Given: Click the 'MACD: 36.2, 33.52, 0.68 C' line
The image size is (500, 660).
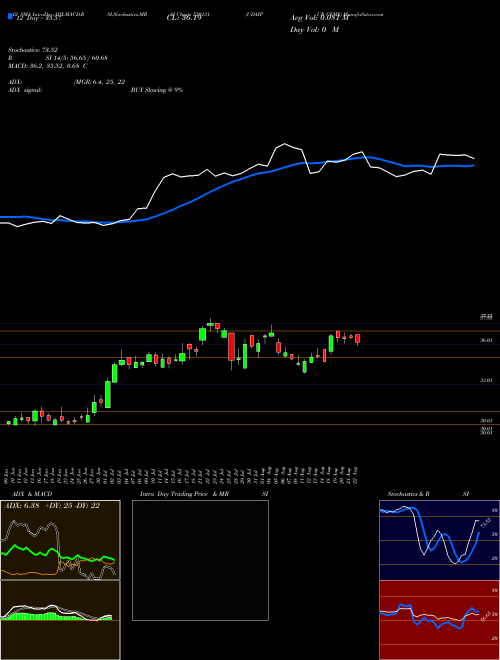Looking at the screenshot, I should (x=48, y=66).
